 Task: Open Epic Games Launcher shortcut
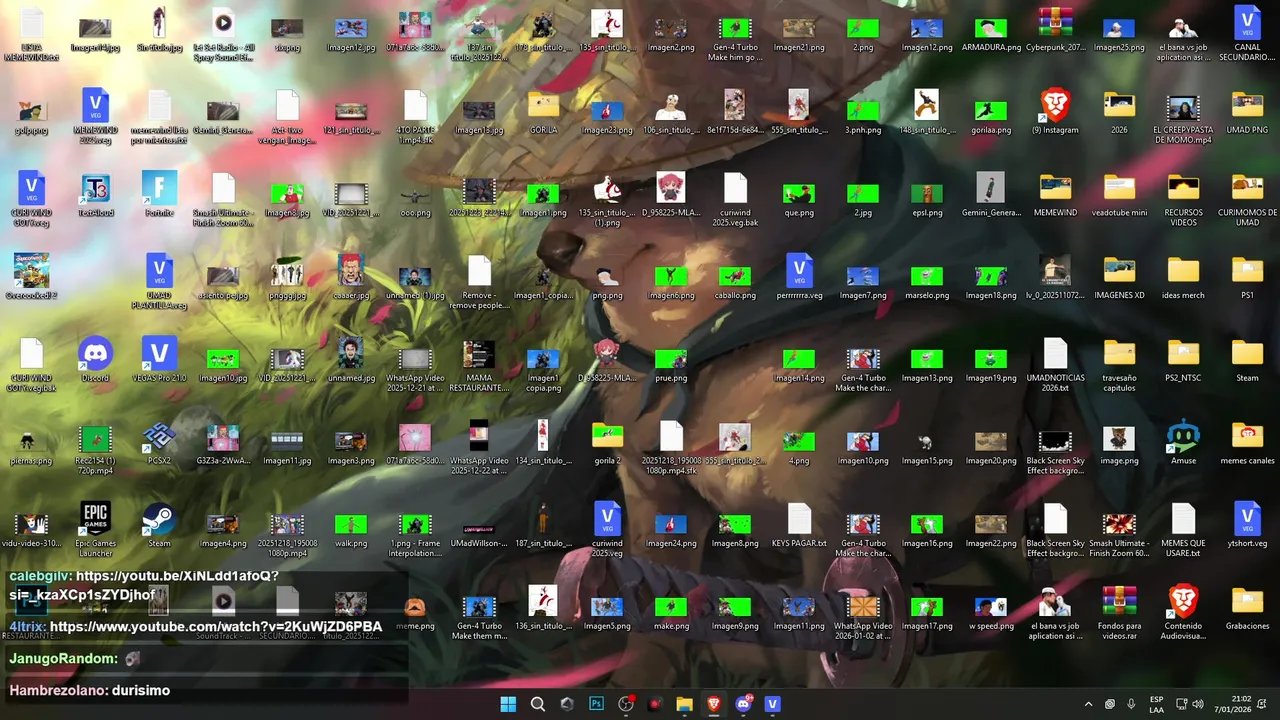[x=95, y=530]
